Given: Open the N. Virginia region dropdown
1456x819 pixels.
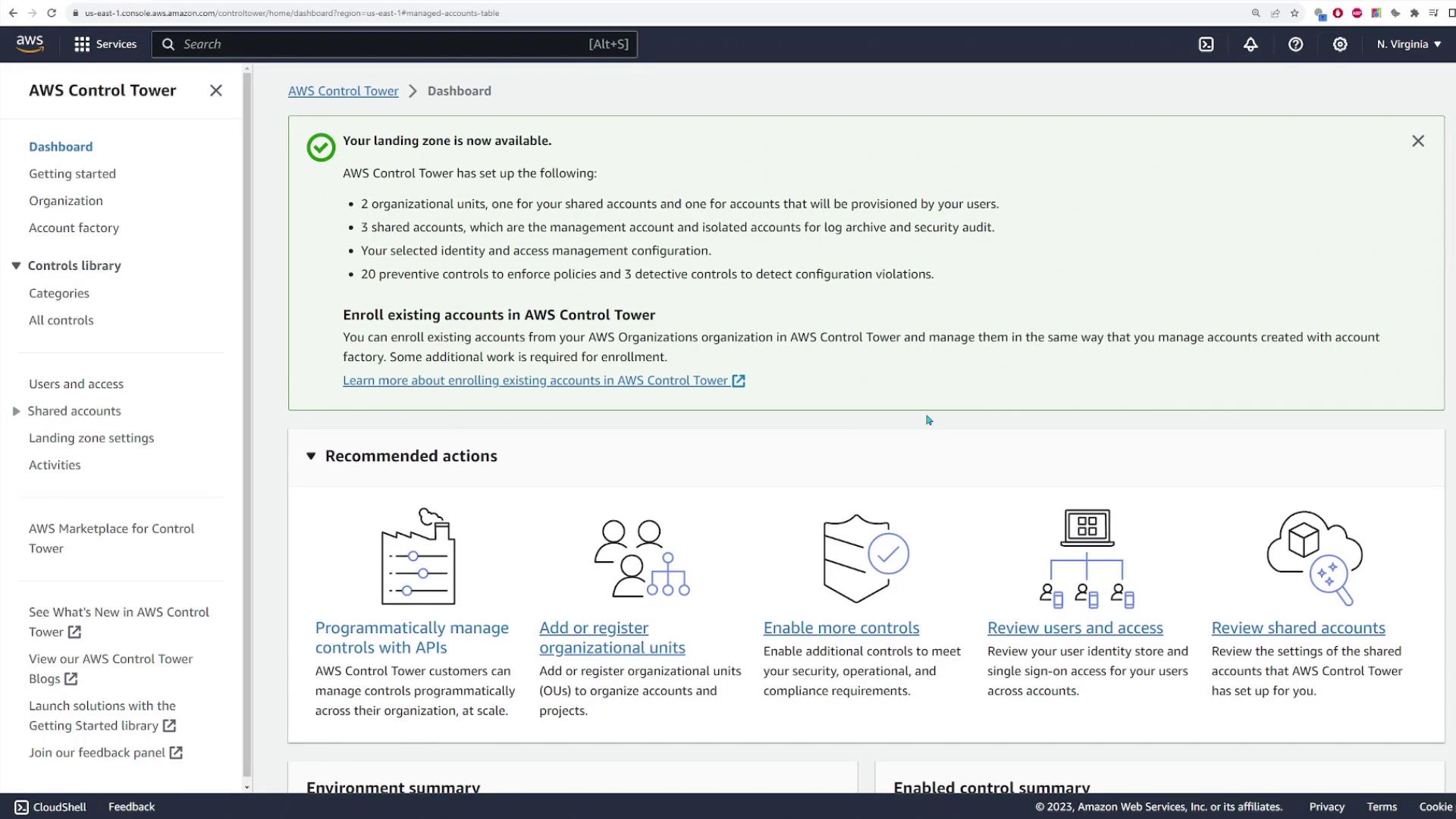Looking at the screenshot, I should coord(1408,44).
